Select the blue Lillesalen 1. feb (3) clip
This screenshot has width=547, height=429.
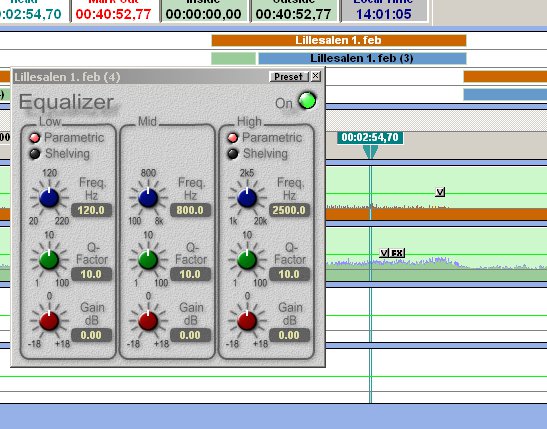pyautogui.click(x=362, y=58)
